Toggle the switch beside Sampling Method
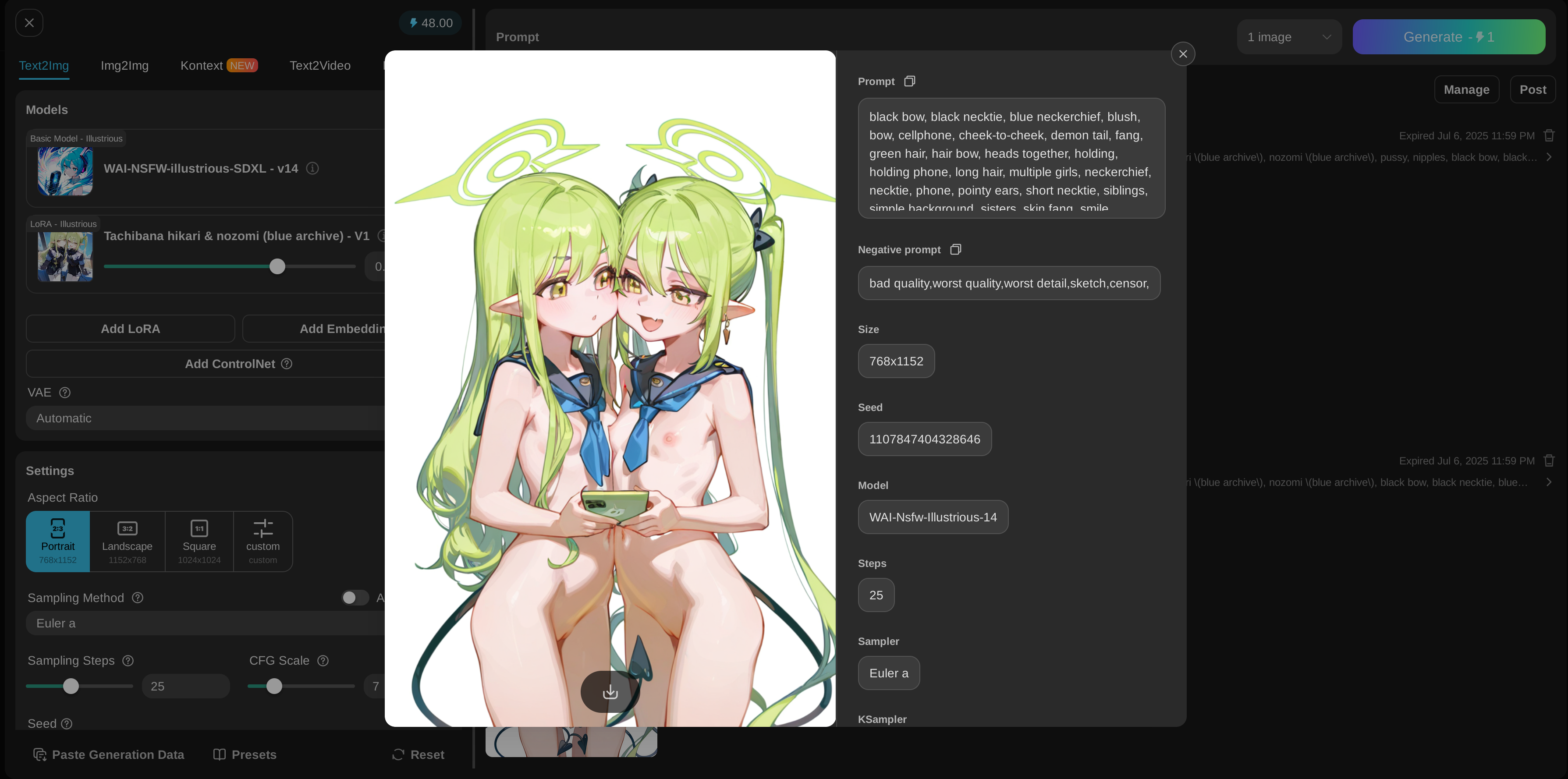1568x779 pixels. coord(355,598)
